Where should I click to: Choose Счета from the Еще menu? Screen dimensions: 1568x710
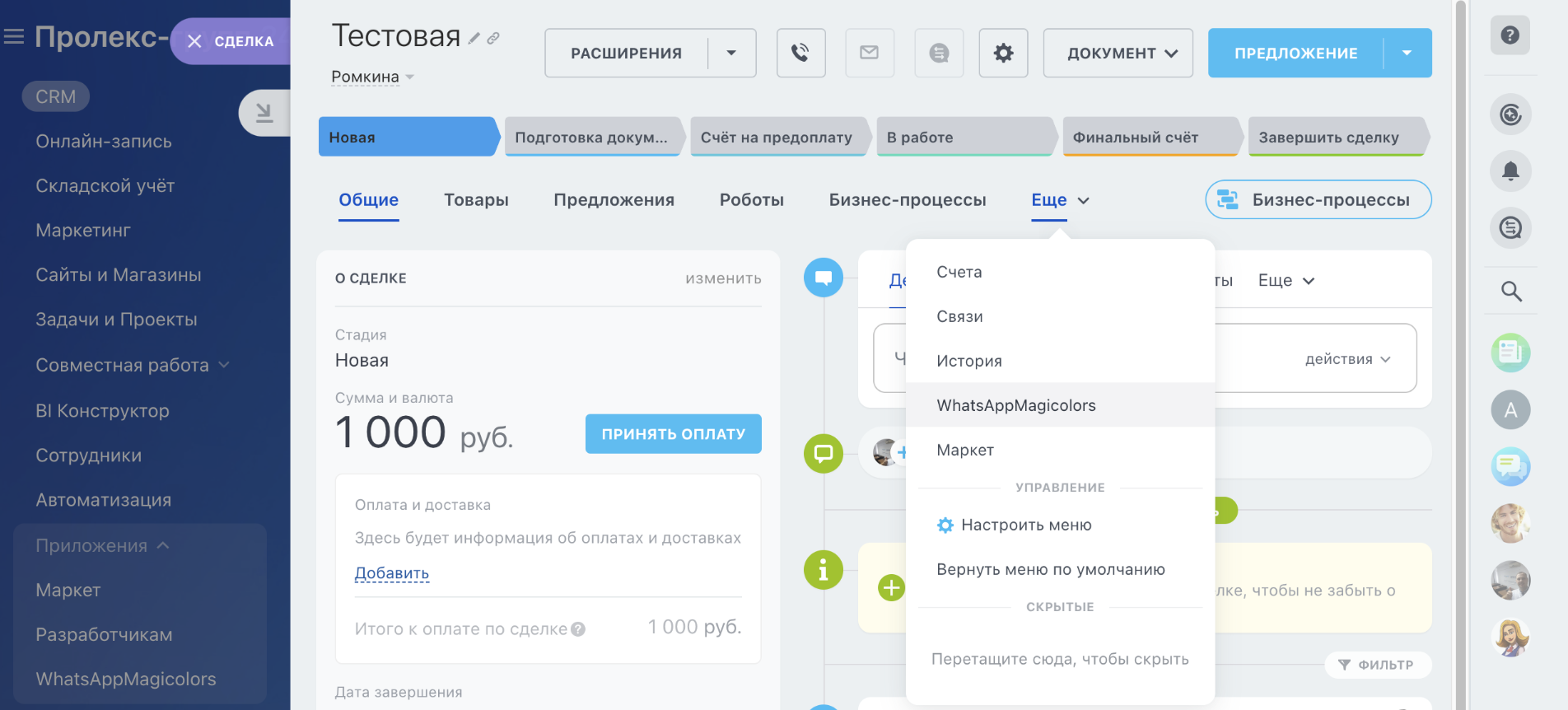1060,272
